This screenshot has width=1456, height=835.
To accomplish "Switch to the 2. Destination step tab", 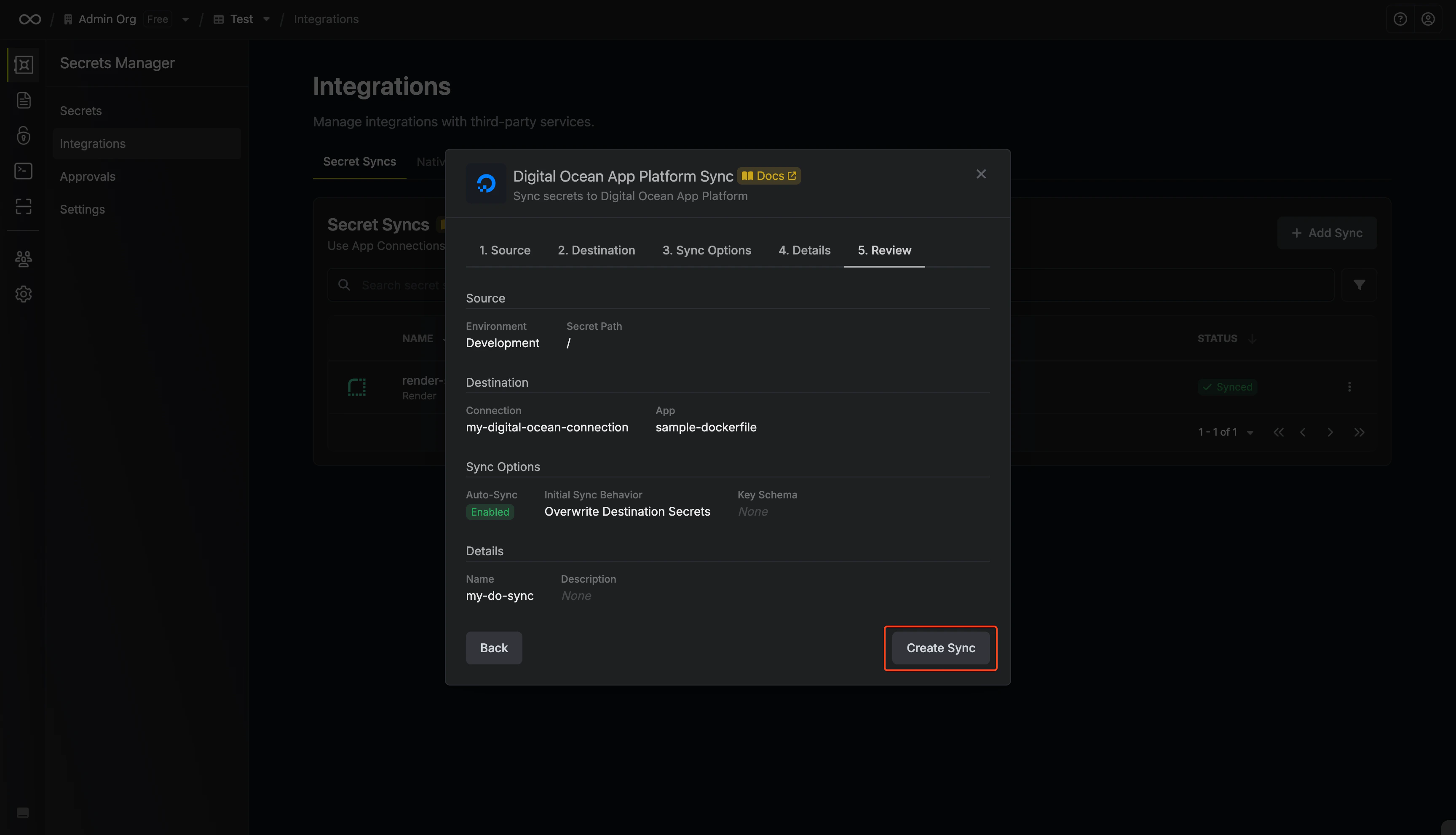I will [x=597, y=250].
